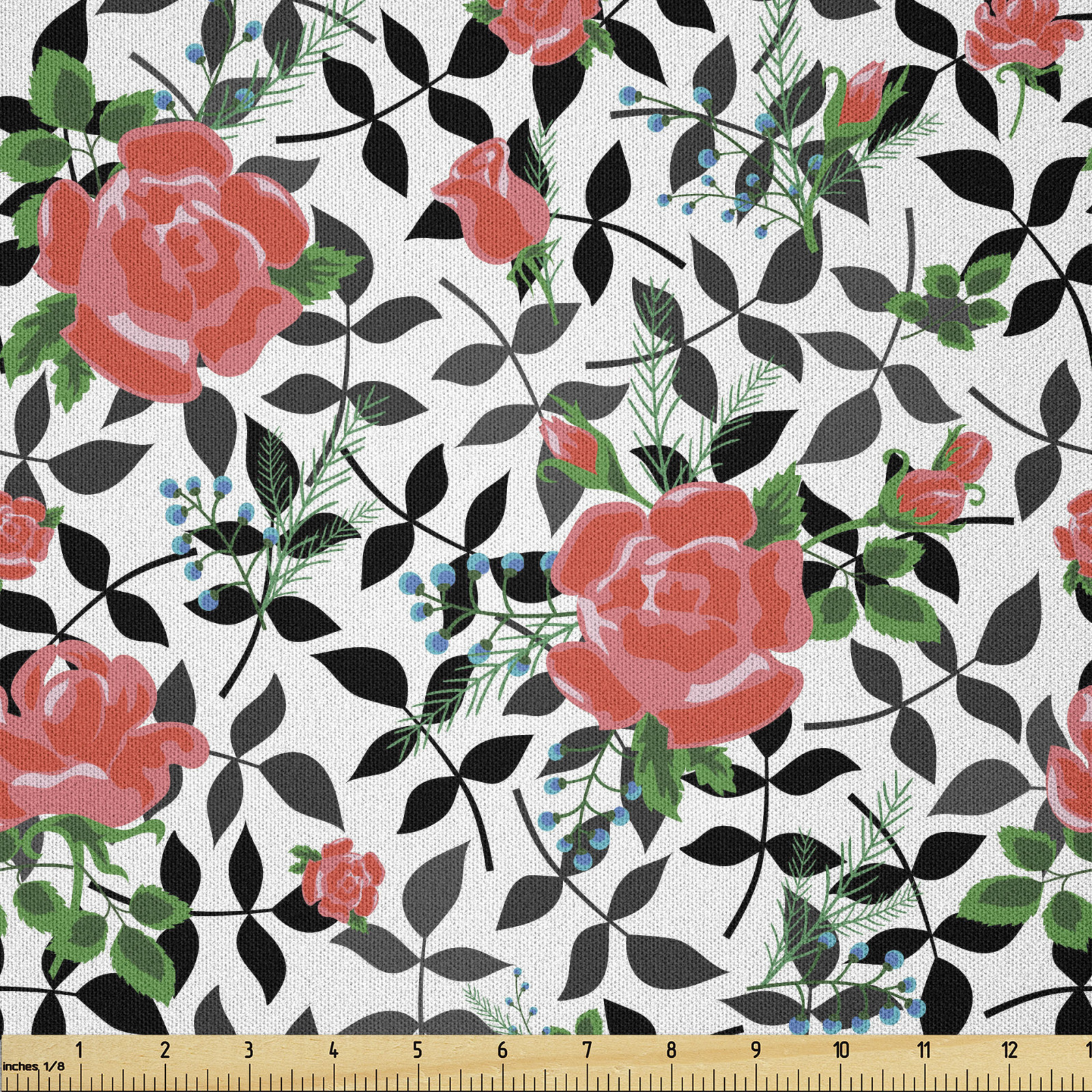This screenshot has width=1092, height=1092.
Task: Select the ruler mark labeled 9
Action: point(756,1050)
